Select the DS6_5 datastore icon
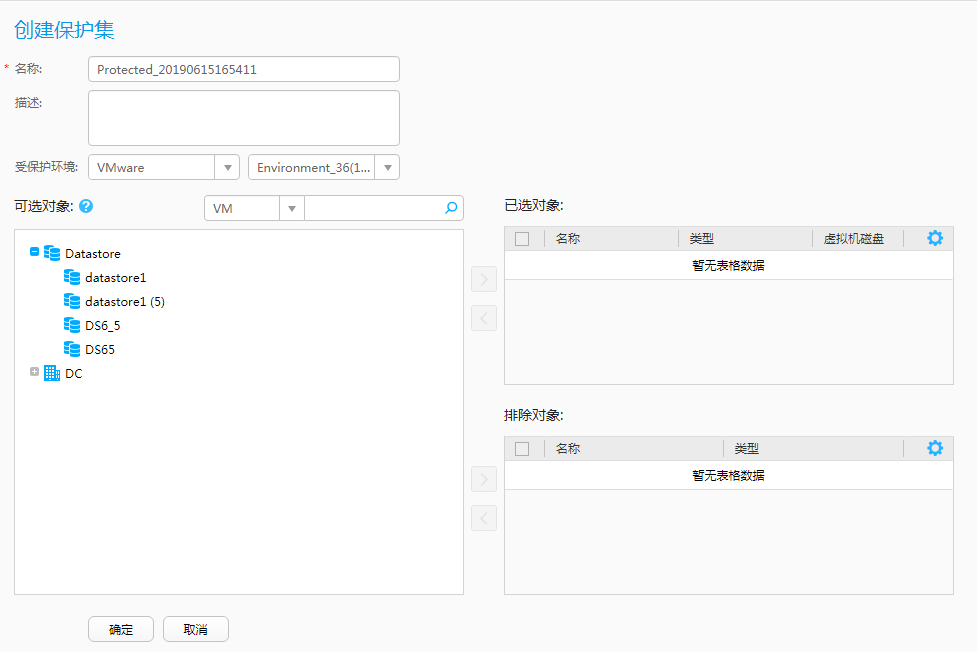 (x=72, y=325)
